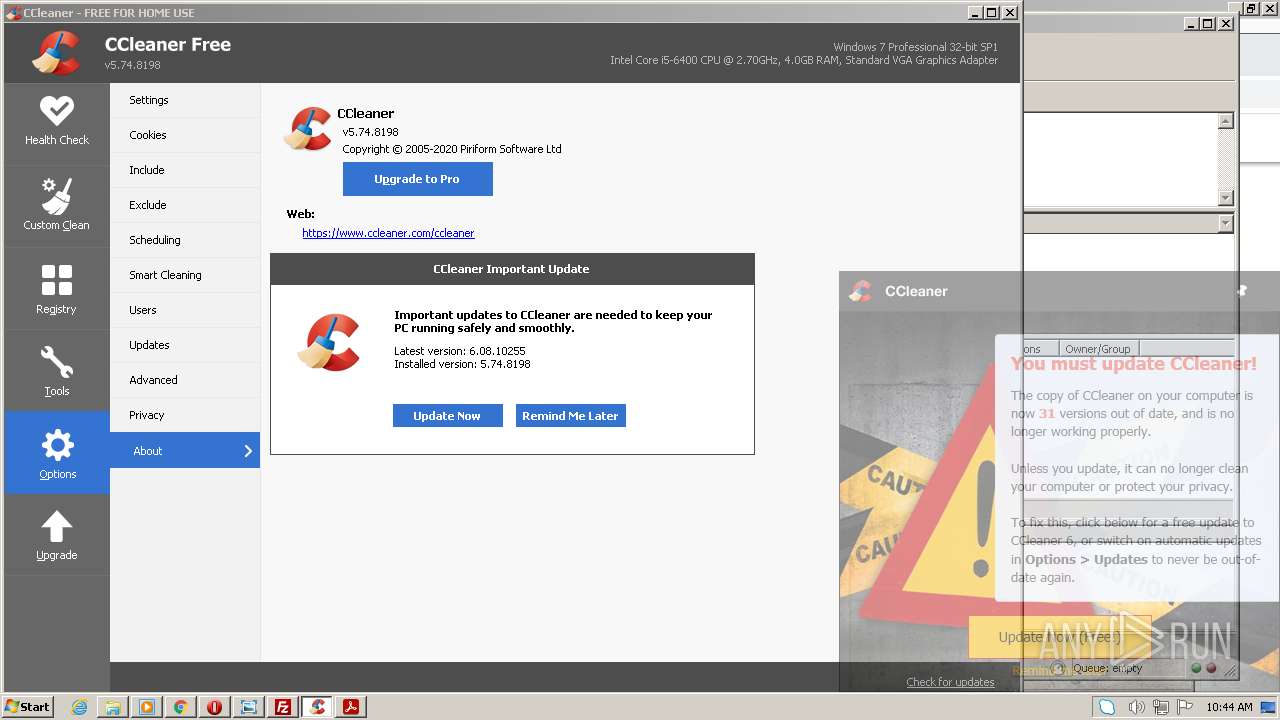The image size is (1280, 720).
Task: Open Adobe Acrobat from taskbar
Action: pyautogui.click(x=351, y=707)
